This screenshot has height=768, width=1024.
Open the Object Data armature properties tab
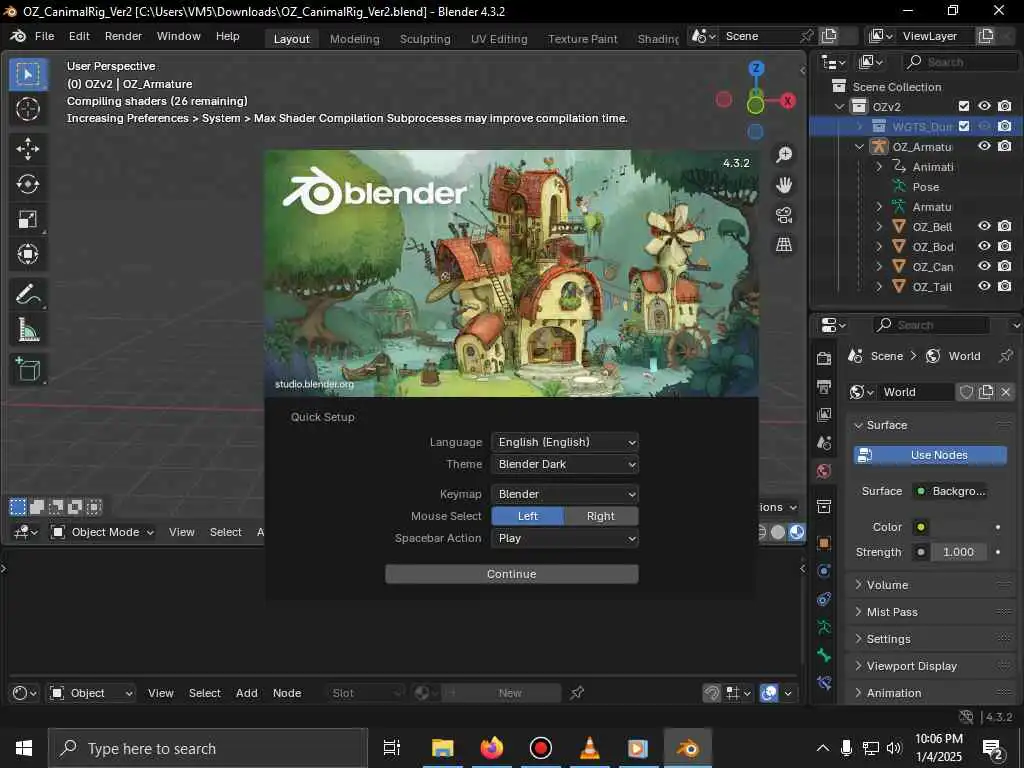point(824,627)
